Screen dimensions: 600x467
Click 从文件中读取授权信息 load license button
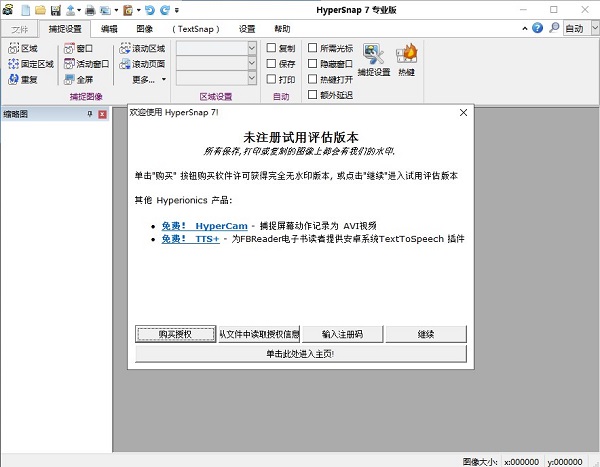point(259,334)
